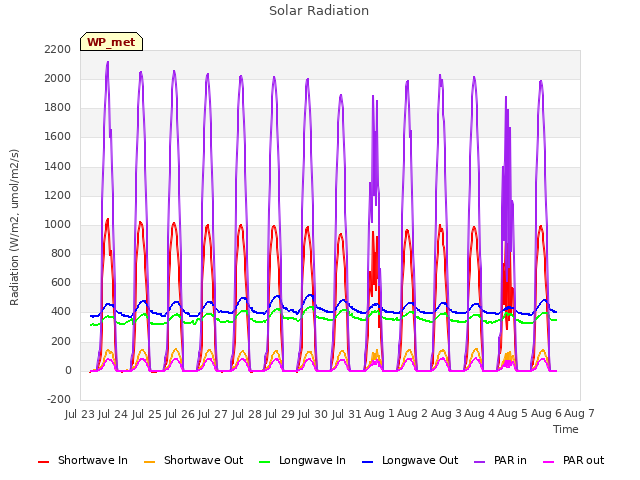The width and height of the screenshot is (640, 480).
Task: Click the Jul 30 x-axis date label
Action: coord(313,414)
